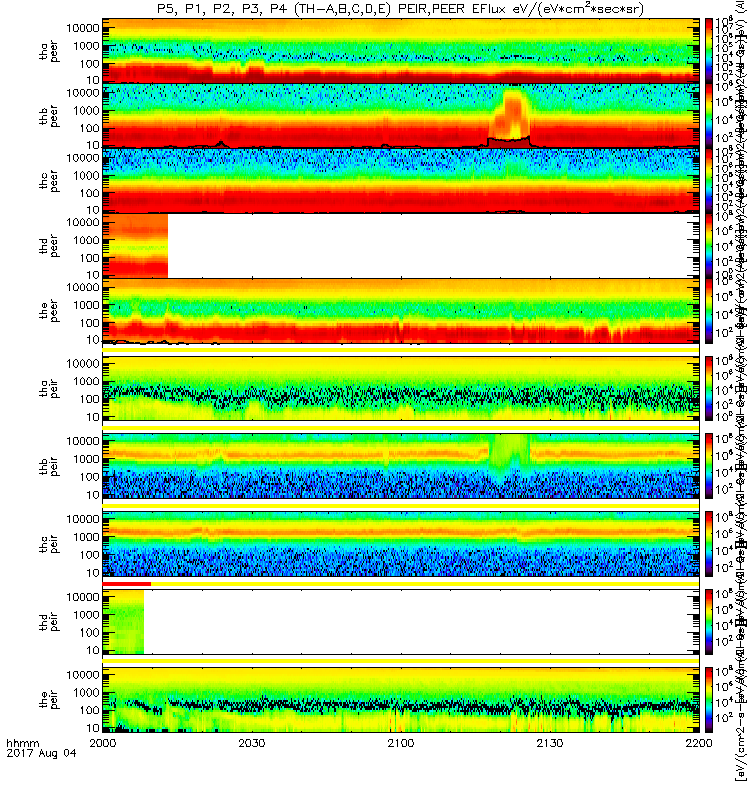The image size is (750, 800).
Task: Click the "2017 Aug 04" date label
Action: coord(41,753)
